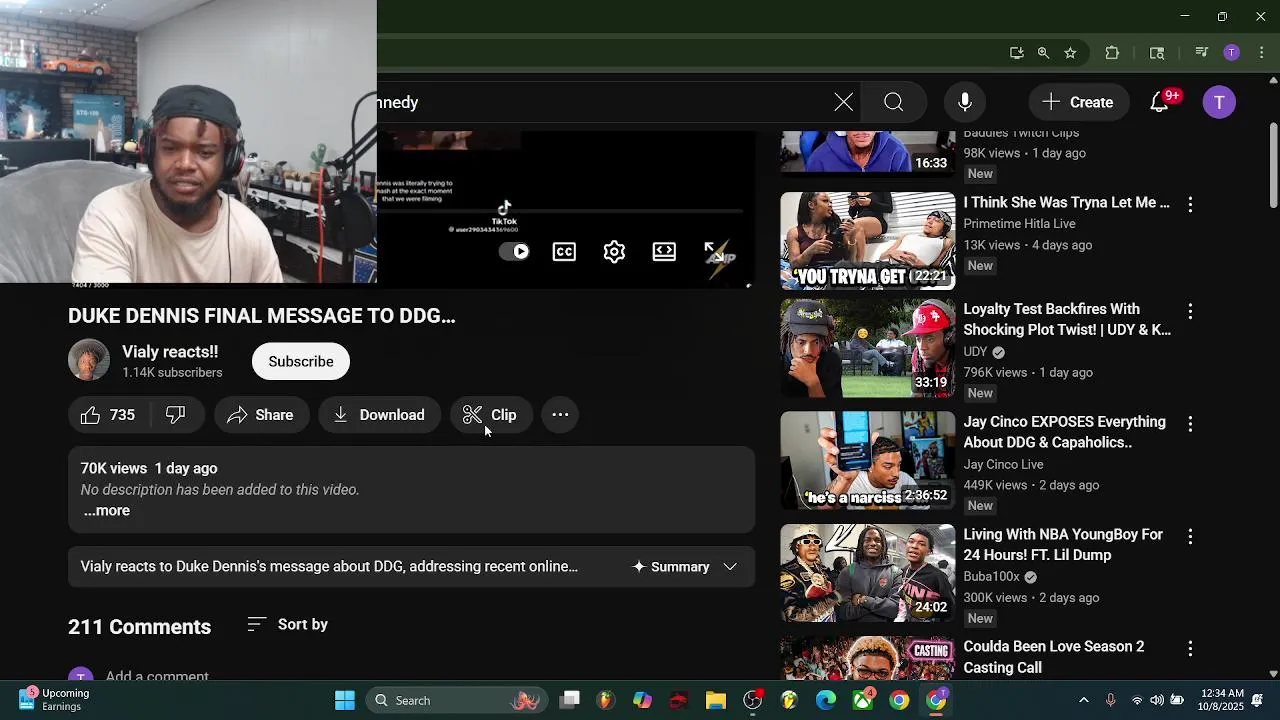This screenshot has height=720, width=1280.
Task: Click the Add a comment field
Action: pyautogui.click(x=157, y=676)
